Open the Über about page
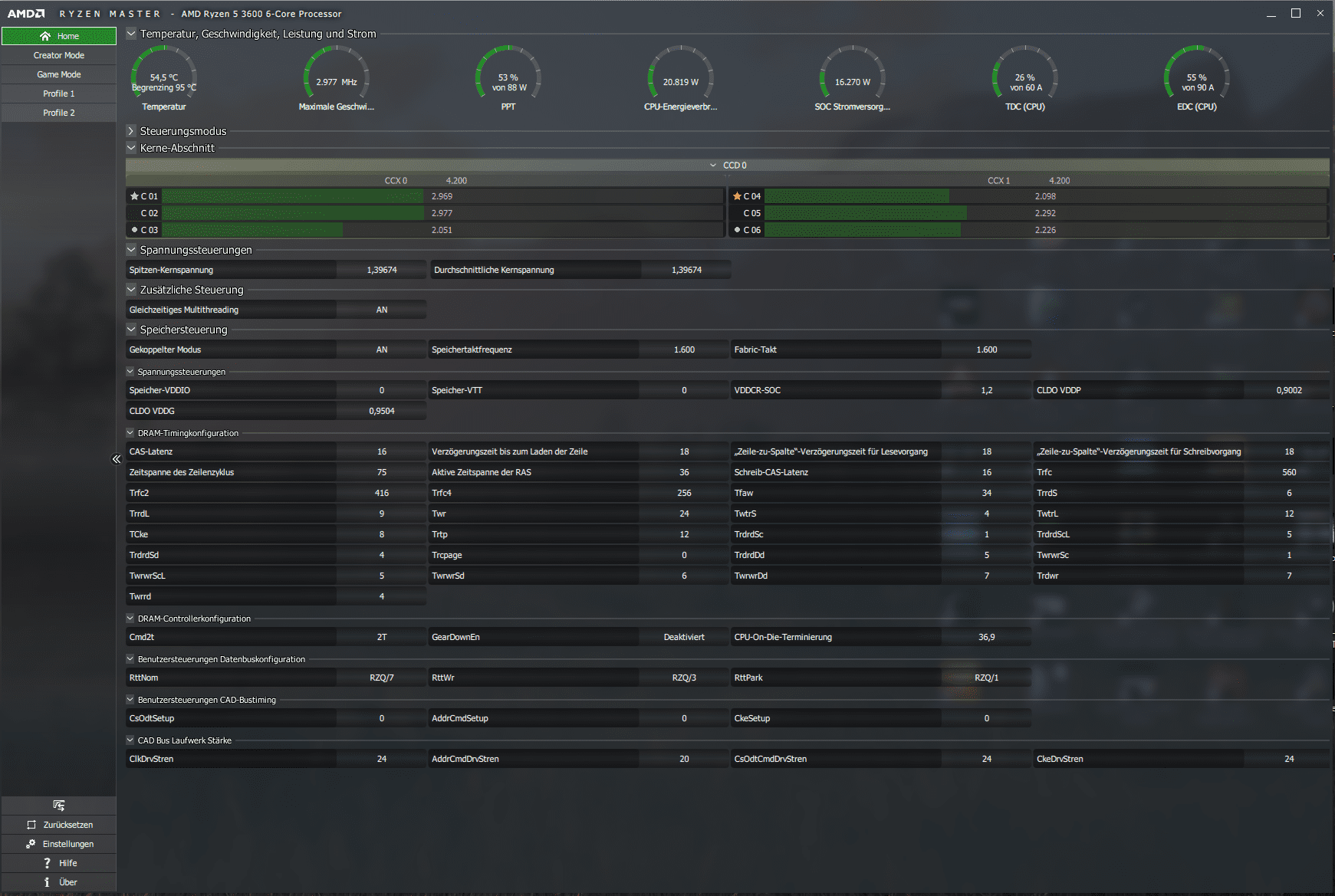Image resolution: width=1335 pixels, height=896 pixels. 59,882
